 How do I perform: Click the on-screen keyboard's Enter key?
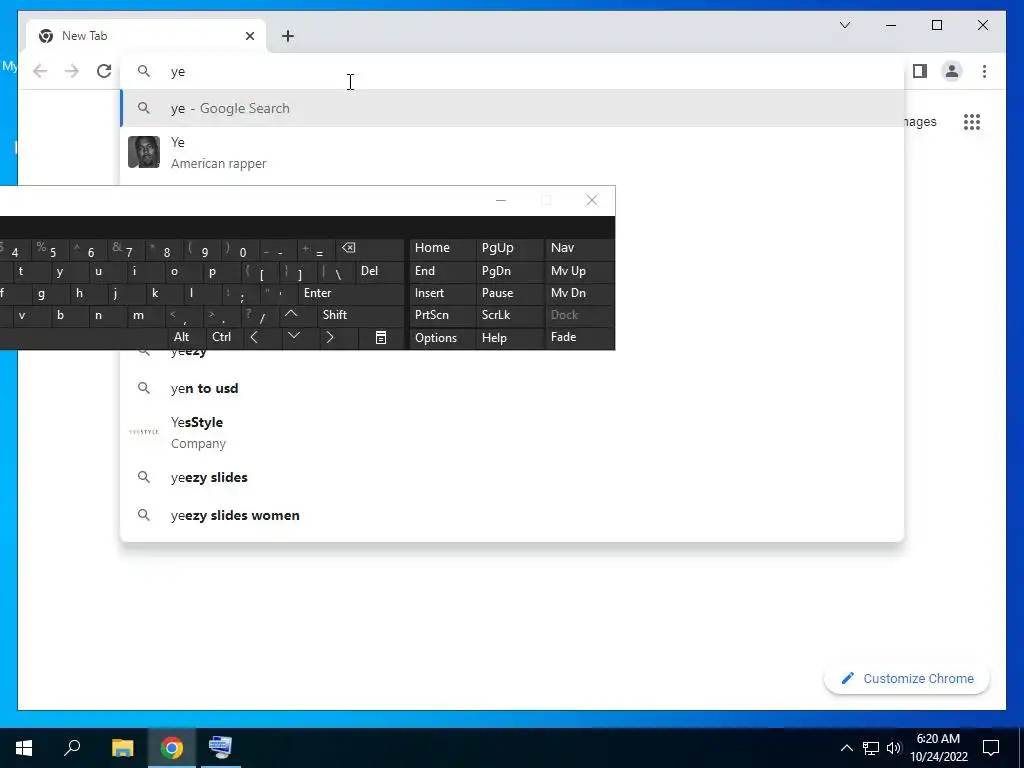click(351, 293)
